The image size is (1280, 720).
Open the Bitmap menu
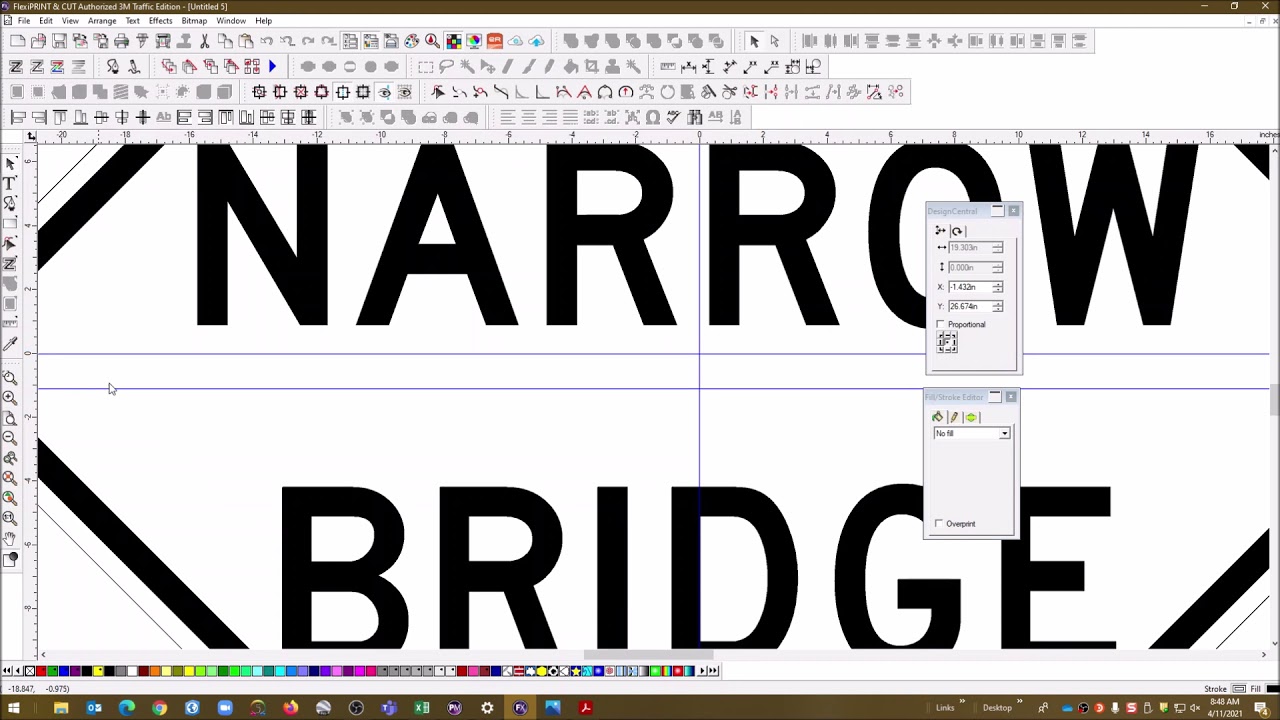click(x=194, y=21)
